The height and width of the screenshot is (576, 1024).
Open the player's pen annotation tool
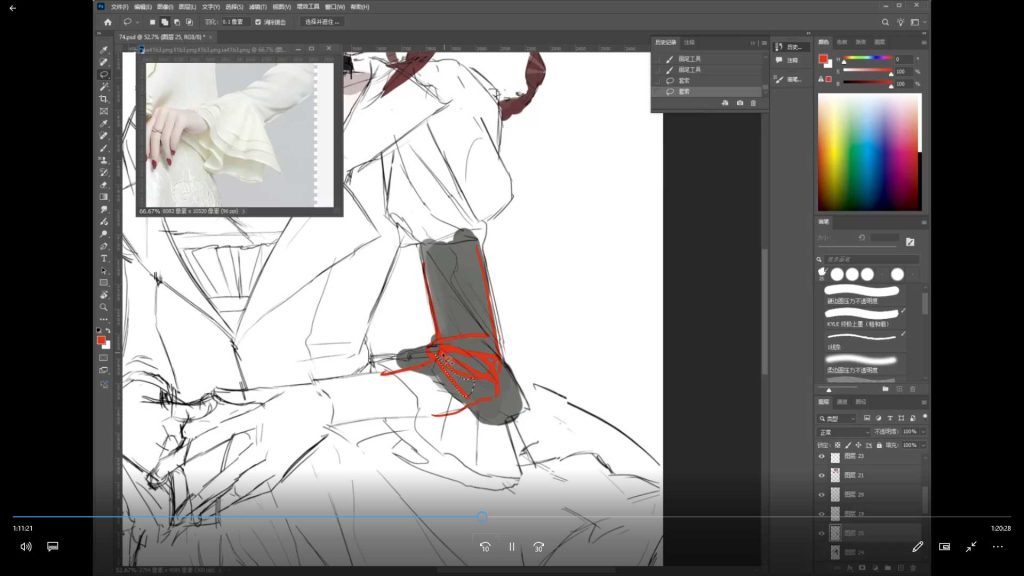pos(918,547)
